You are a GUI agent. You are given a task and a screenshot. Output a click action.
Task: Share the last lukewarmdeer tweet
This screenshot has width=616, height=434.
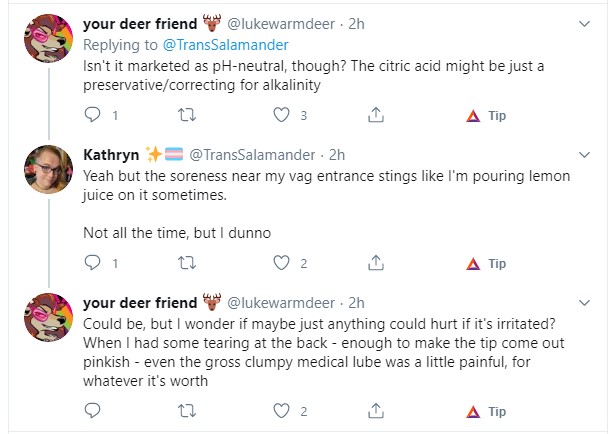tap(376, 410)
